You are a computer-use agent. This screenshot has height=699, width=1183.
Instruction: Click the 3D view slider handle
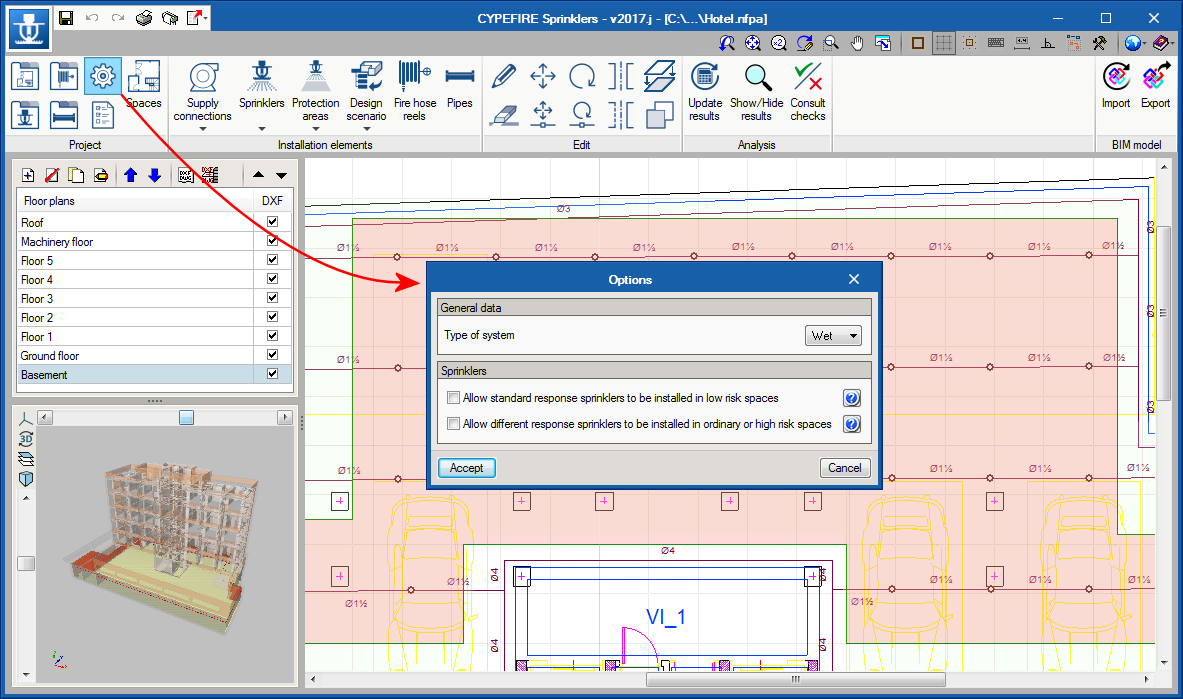pos(186,417)
